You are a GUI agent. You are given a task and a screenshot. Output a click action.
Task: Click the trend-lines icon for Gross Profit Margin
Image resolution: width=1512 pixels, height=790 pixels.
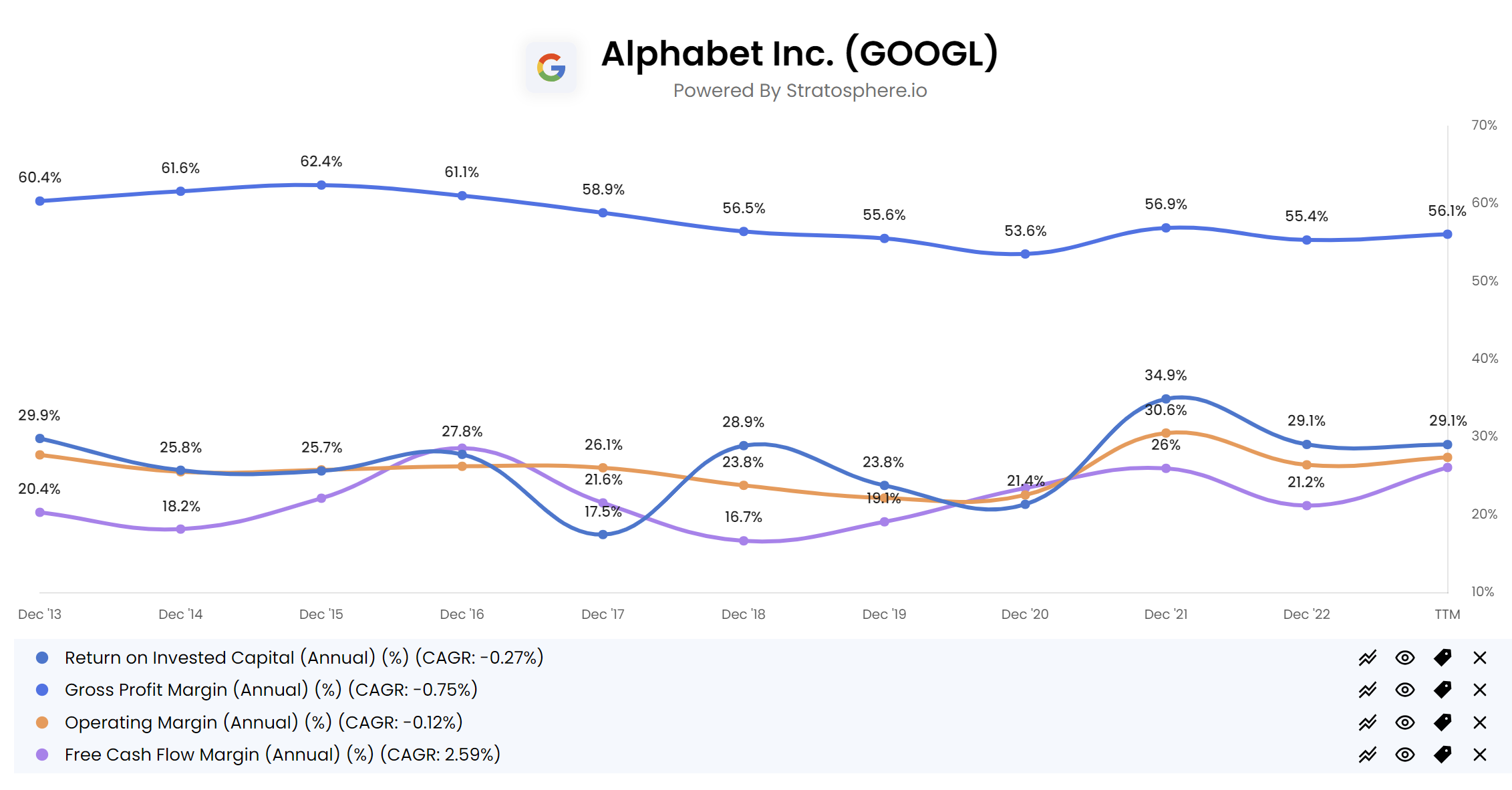click(1368, 690)
